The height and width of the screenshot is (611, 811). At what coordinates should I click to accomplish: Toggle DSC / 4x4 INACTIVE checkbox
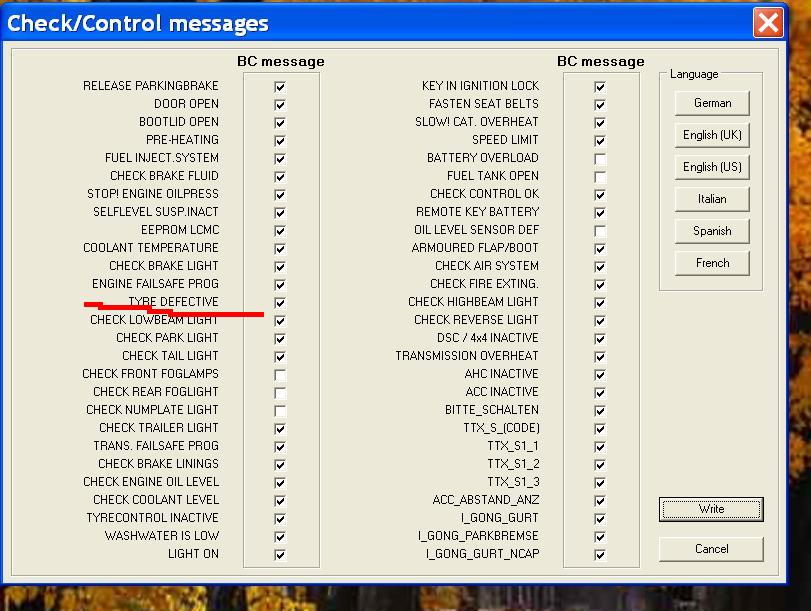(600, 339)
